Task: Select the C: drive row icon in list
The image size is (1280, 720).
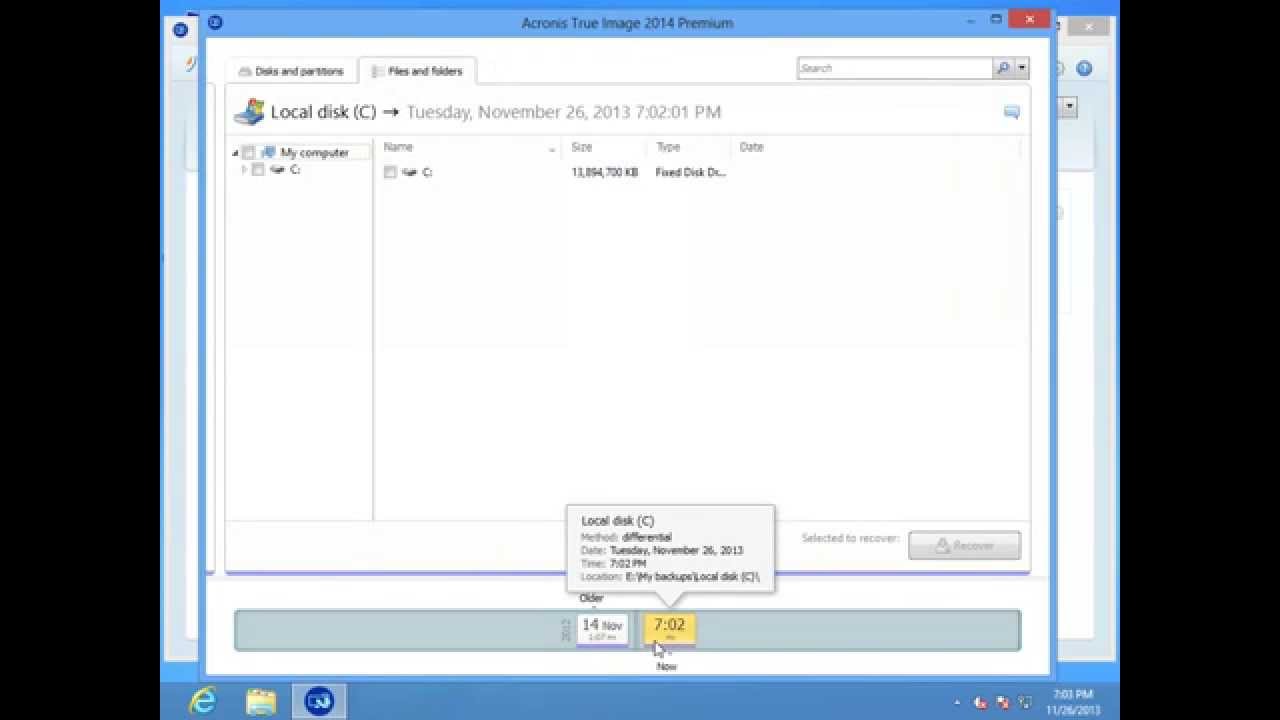Action: pos(410,172)
